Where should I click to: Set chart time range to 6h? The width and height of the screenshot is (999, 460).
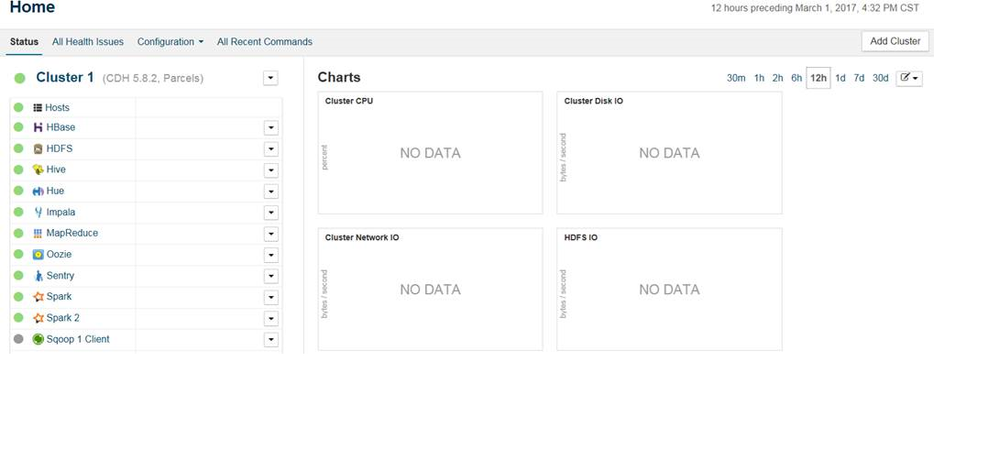pos(796,78)
